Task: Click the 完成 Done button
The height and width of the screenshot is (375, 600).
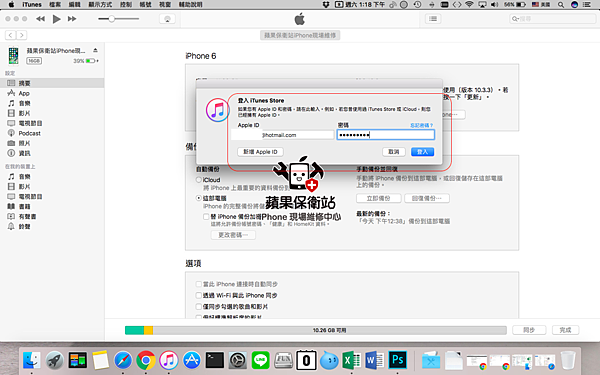Action: [565, 330]
